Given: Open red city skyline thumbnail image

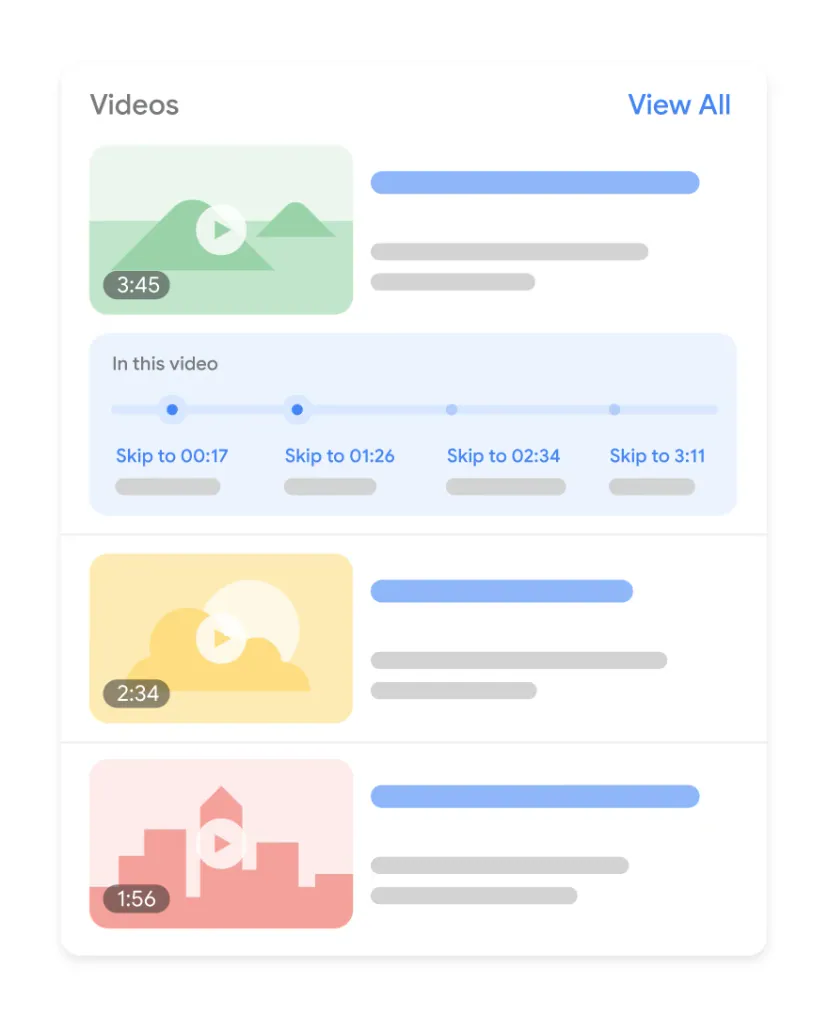Looking at the screenshot, I should [221, 844].
